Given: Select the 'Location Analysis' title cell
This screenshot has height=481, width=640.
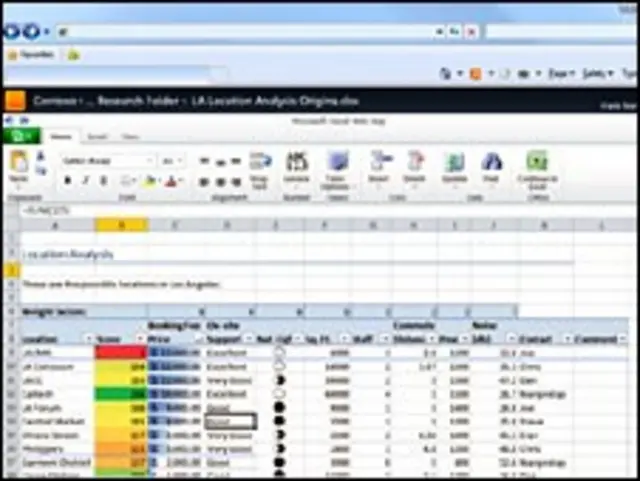Looking at the screenshot, I should (x=68, y=254).
